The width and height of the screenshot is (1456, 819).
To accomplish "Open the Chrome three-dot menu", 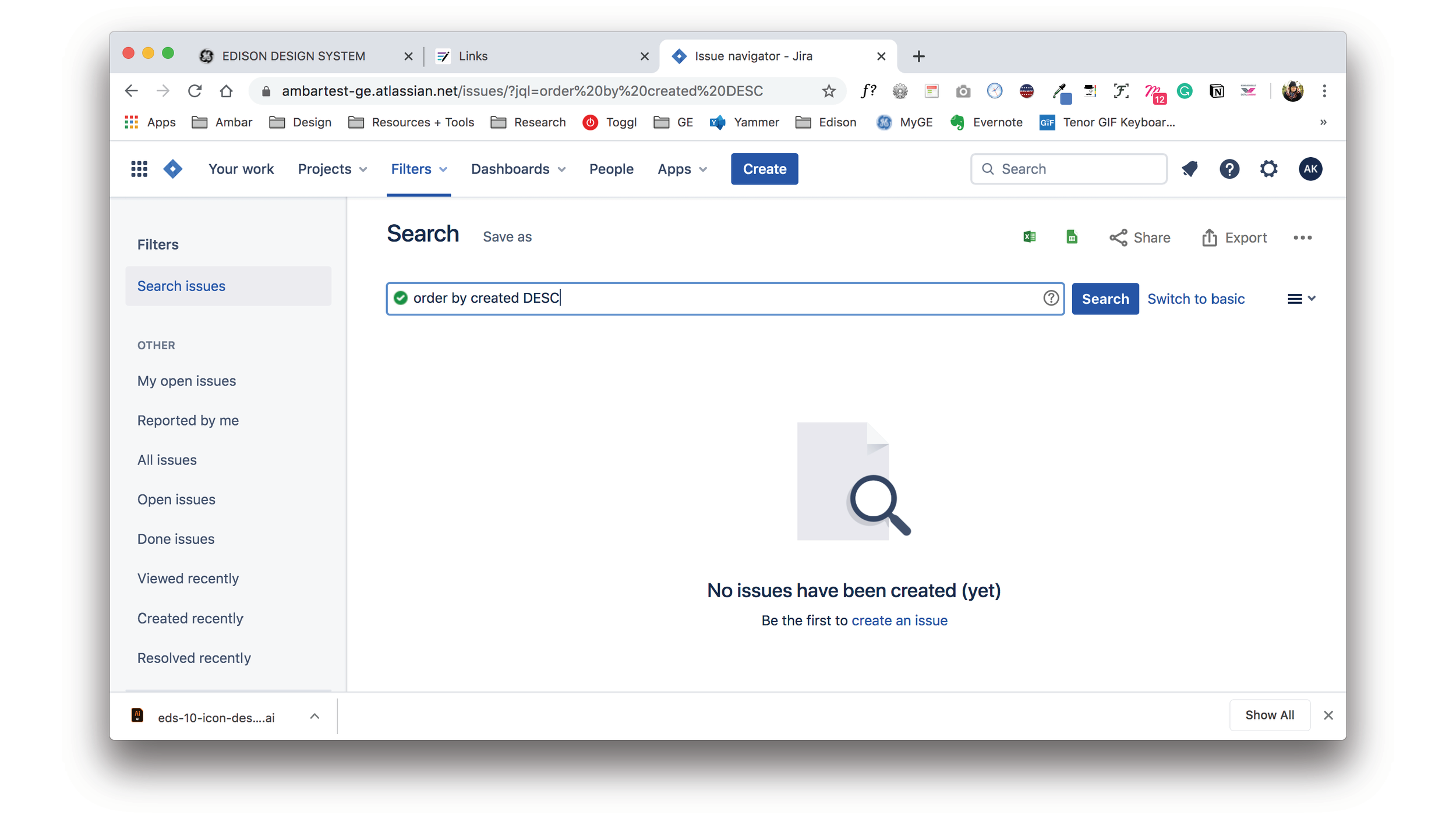I will tap(1324, 91).
